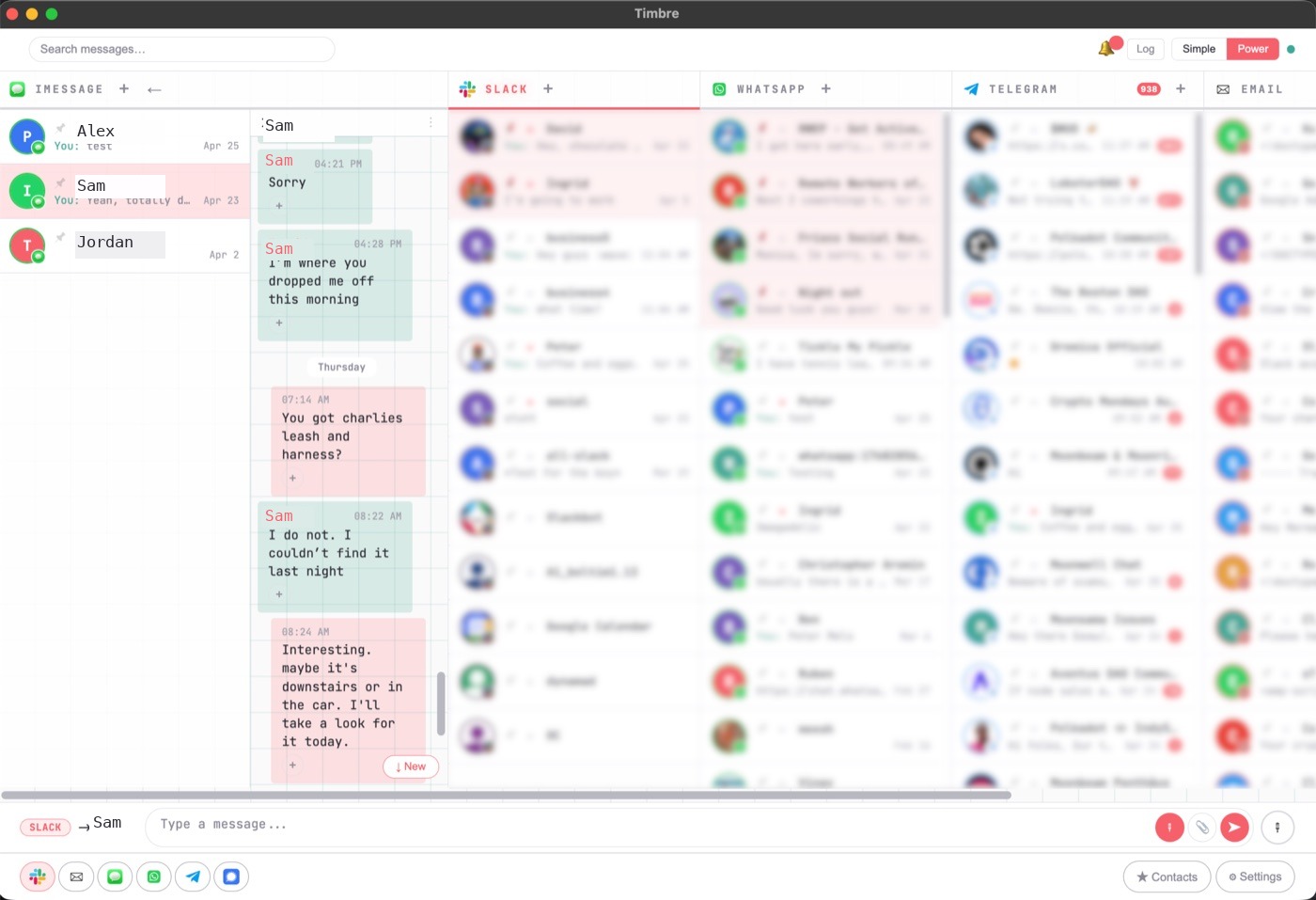Open the notification bell alerts
This screenshot has width=1316, height=900.
[x=1106, y=49]
